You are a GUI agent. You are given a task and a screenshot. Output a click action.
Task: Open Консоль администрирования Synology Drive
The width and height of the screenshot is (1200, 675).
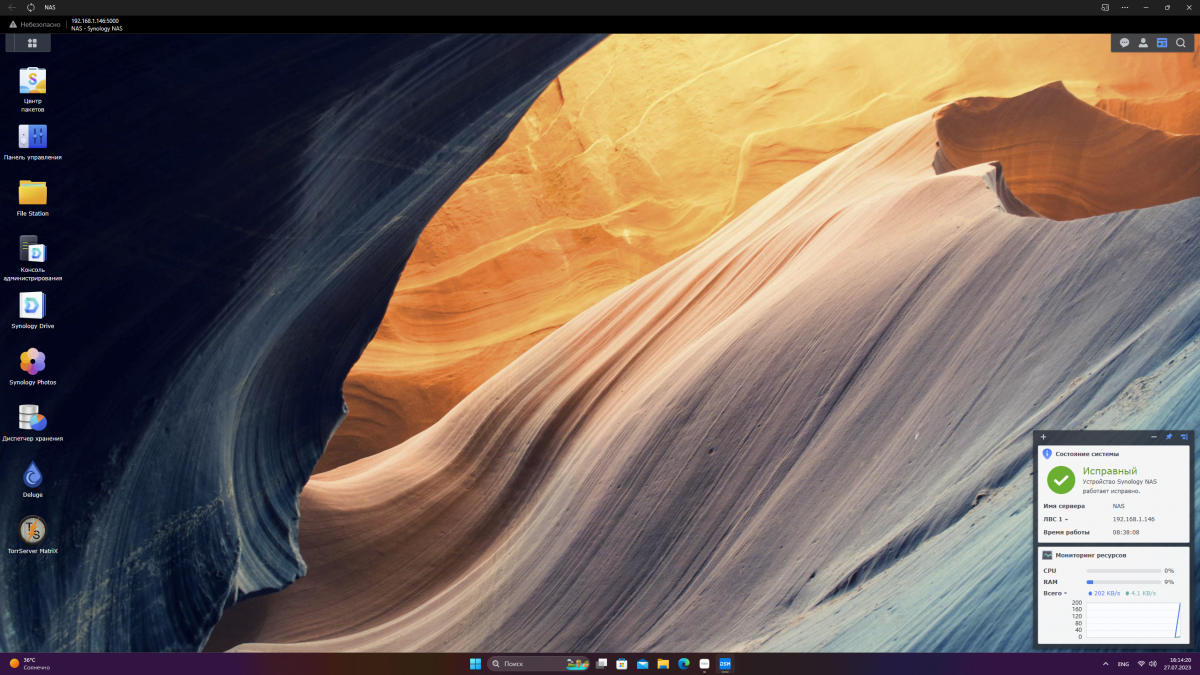33,259
